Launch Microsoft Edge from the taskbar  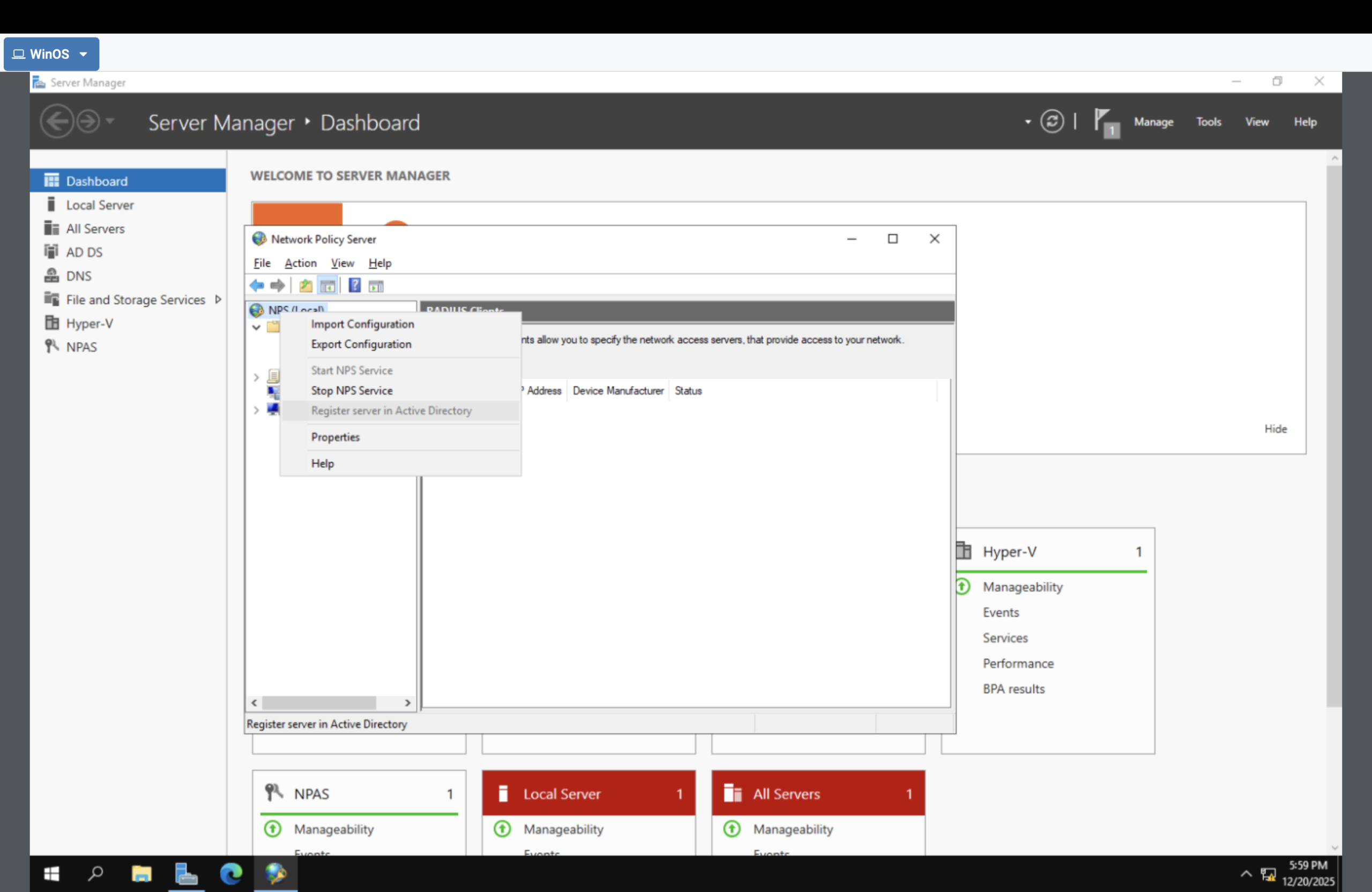(x=230, y=874)
